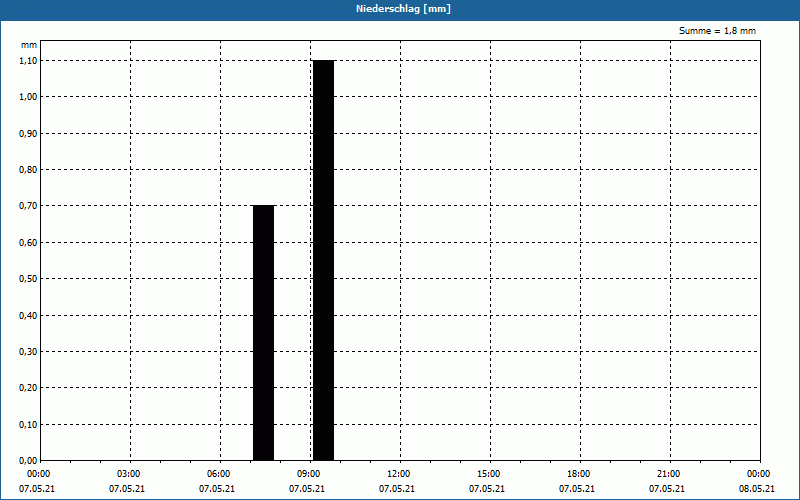
Task: Click the 0,70 y-axis value
Action: 28,206
